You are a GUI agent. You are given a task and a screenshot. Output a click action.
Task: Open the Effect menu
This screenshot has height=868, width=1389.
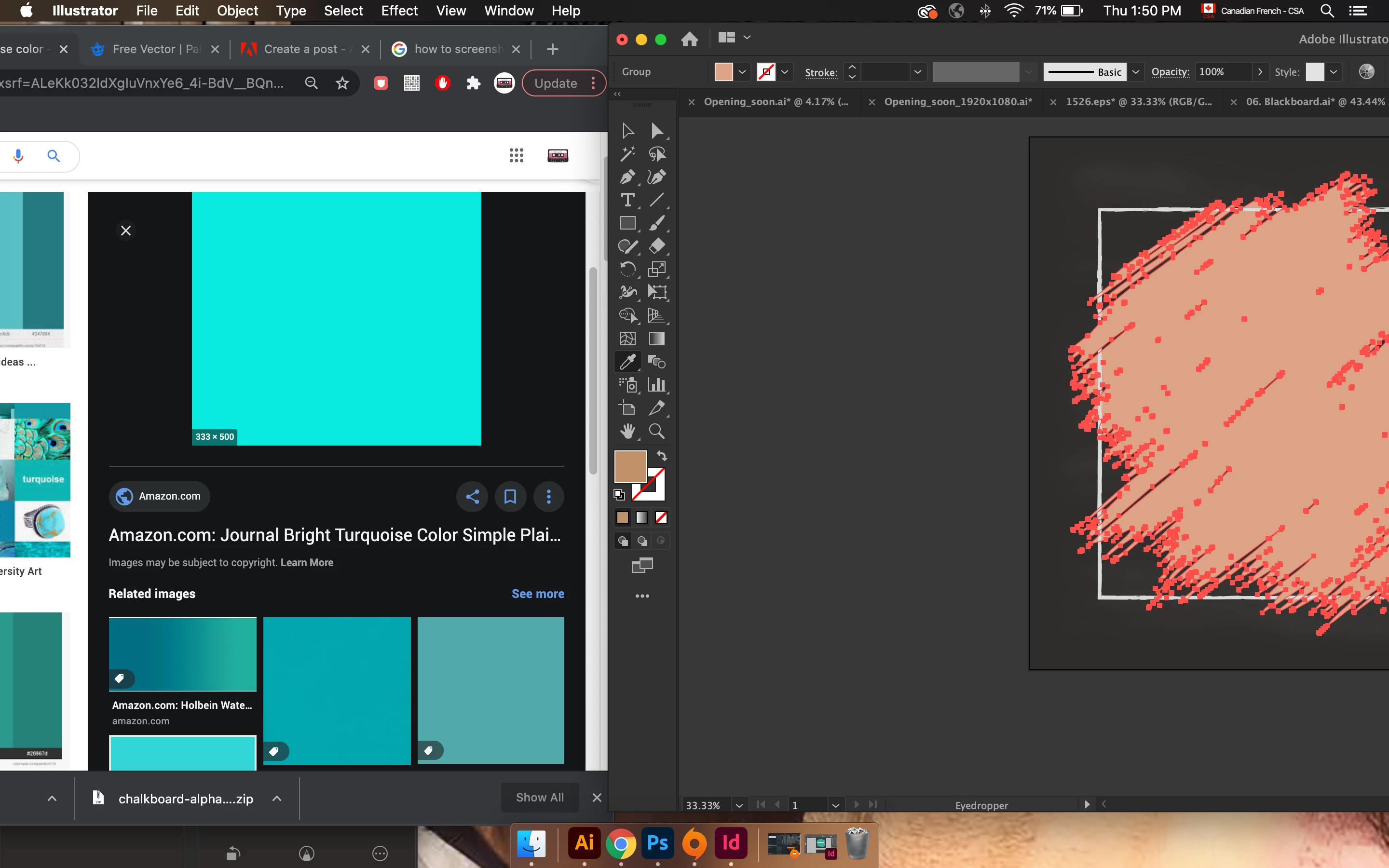pos(399,10)
